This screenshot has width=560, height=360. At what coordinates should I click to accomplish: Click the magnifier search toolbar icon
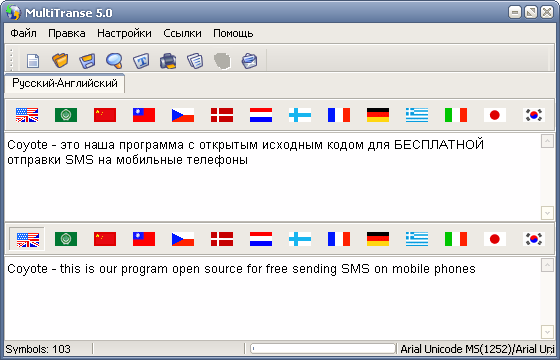[114, 61]
